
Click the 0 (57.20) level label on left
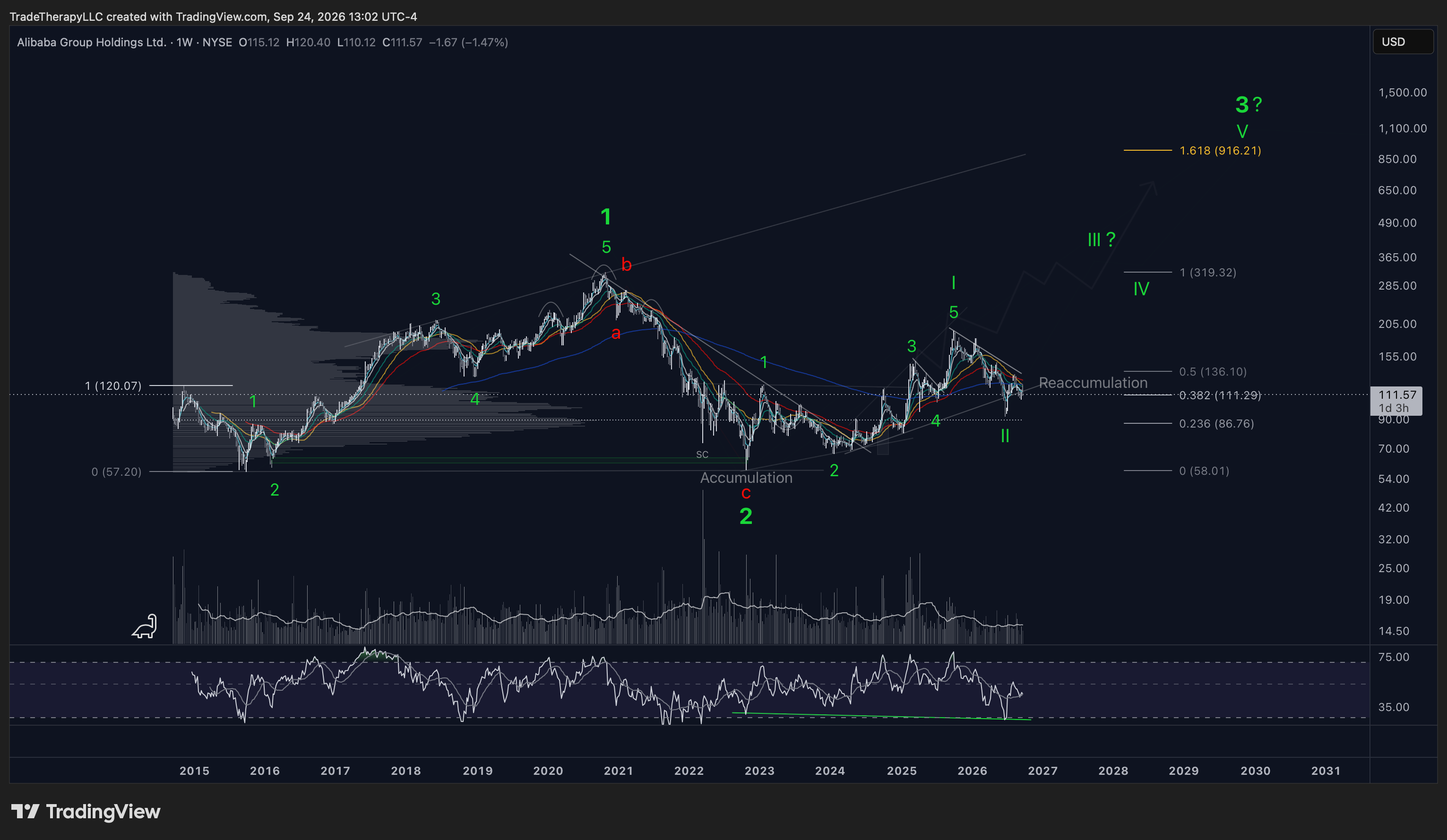[x=116, y=472]
